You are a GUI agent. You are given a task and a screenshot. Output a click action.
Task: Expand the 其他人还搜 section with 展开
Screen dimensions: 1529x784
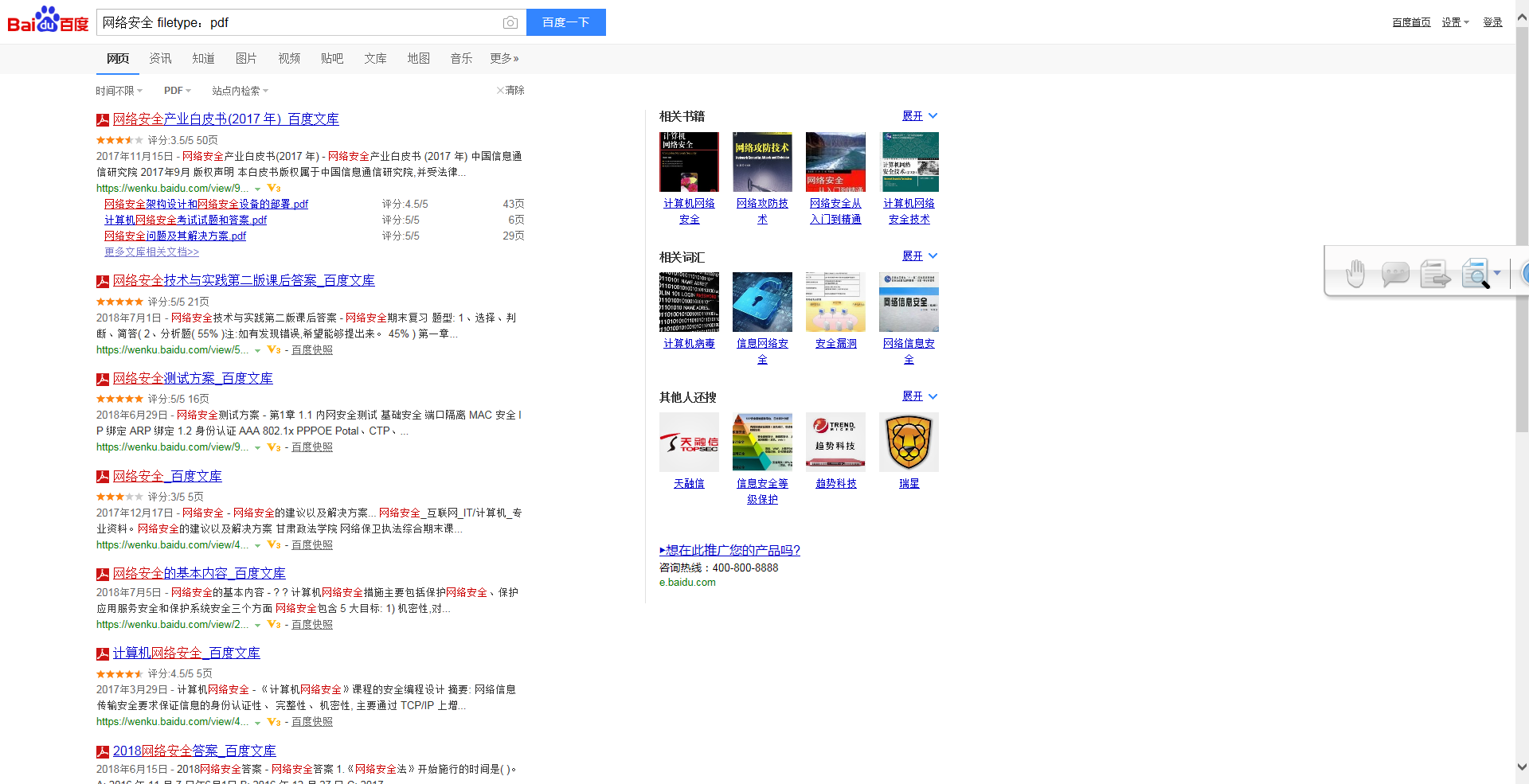920,396
